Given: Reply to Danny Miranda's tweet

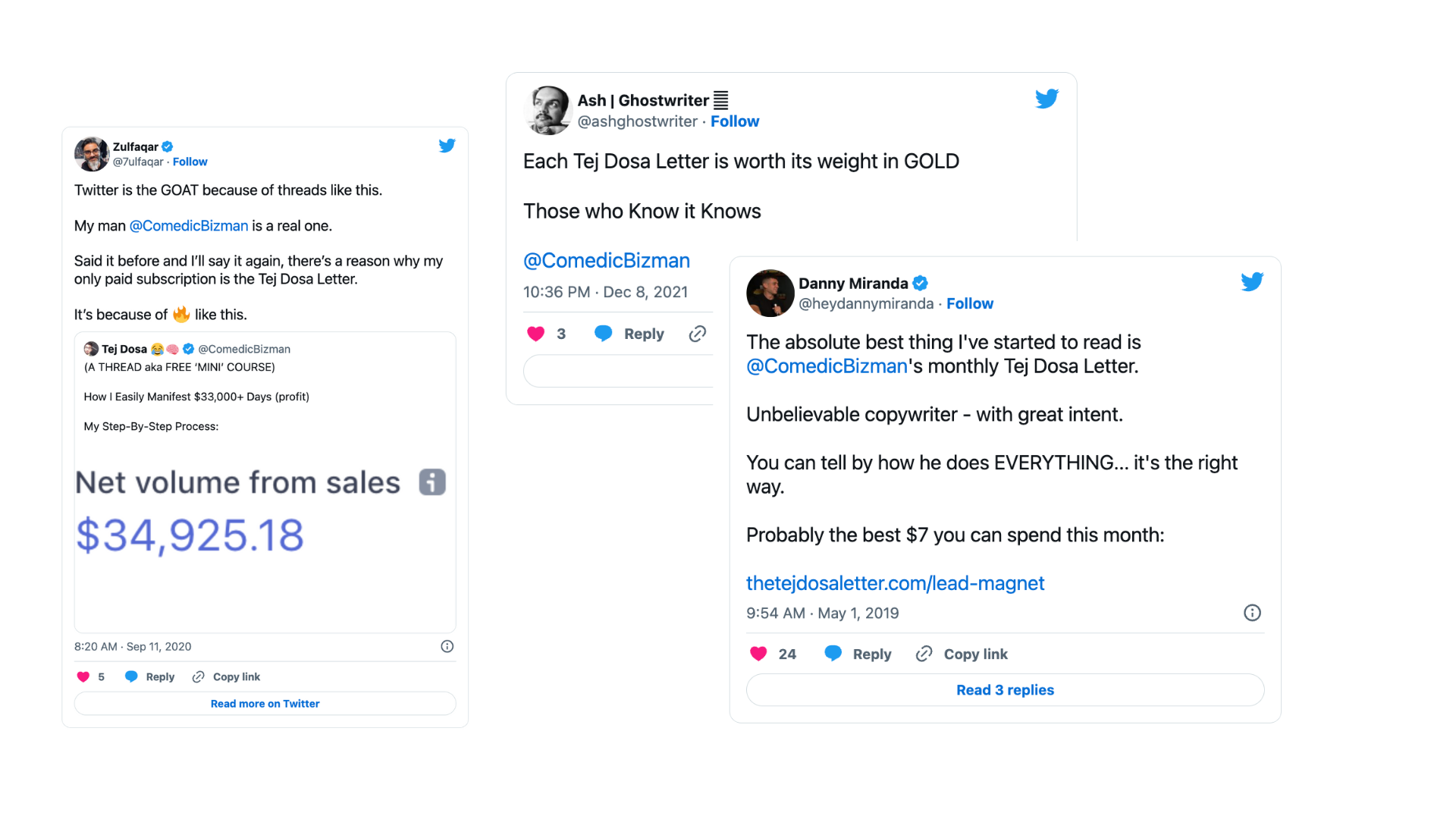Looking at the screenshot, I should tap(858, 654).
